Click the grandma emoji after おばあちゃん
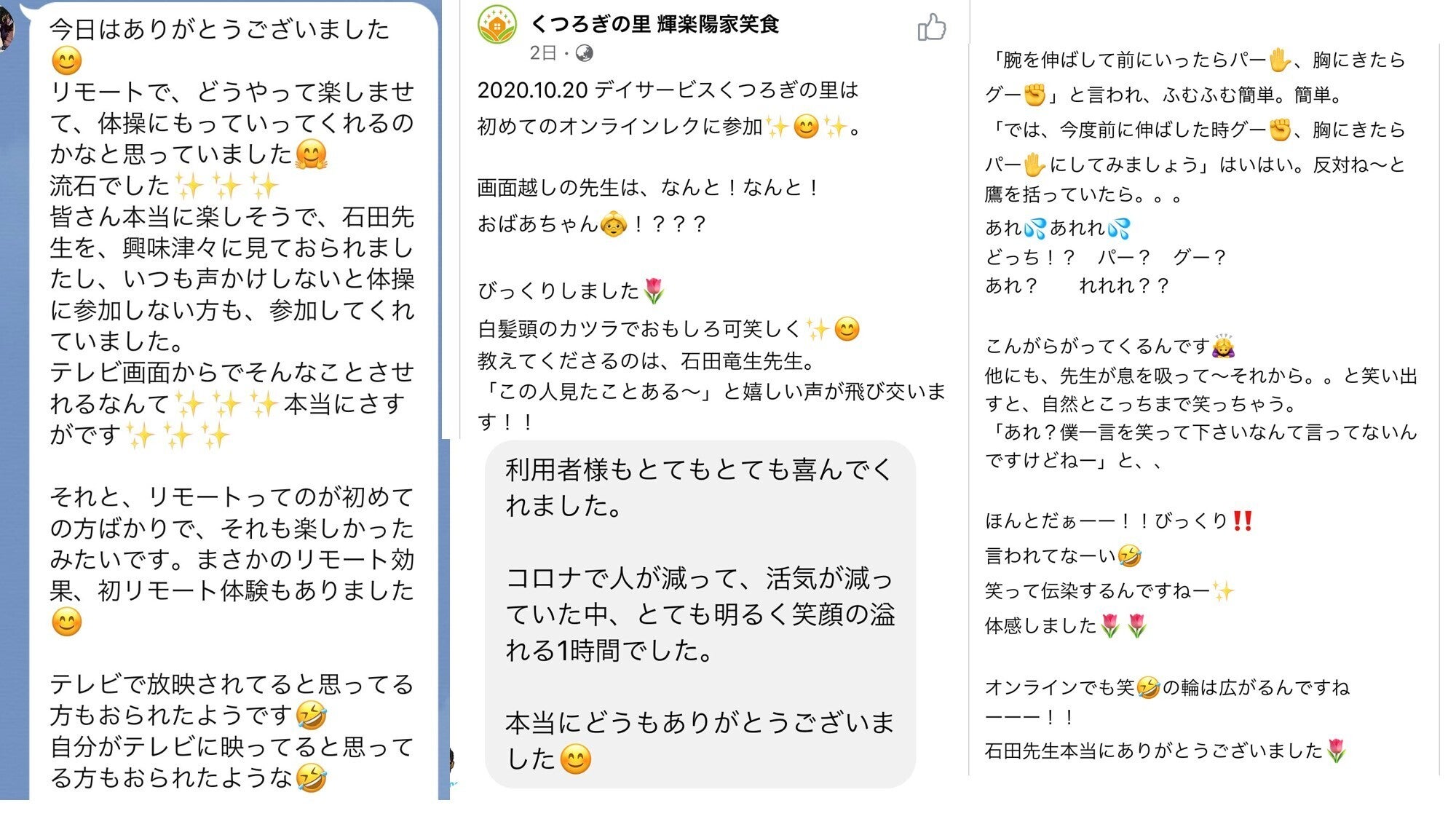Viewport: 1456px width, 819px height. pyautogui.click(x=613, y=224)
